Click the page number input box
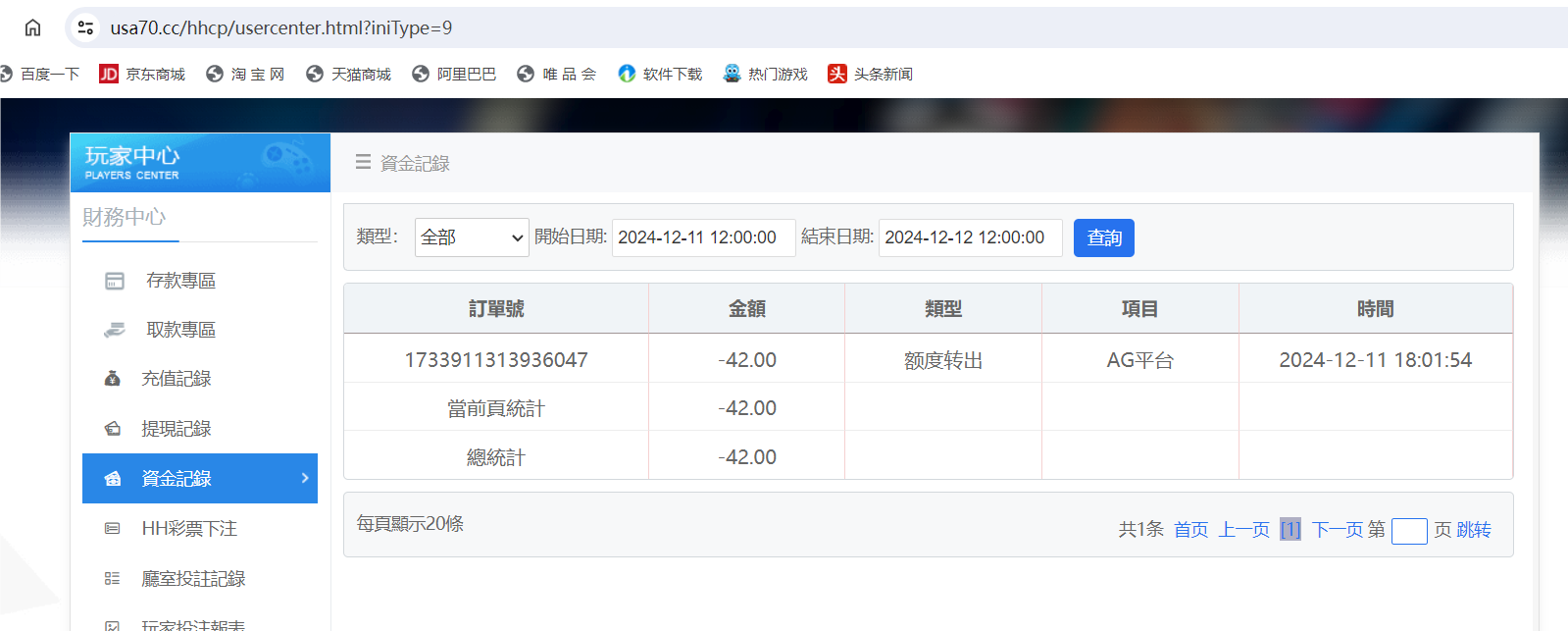Screen dimensions: 1568x631 [1409, 531]
